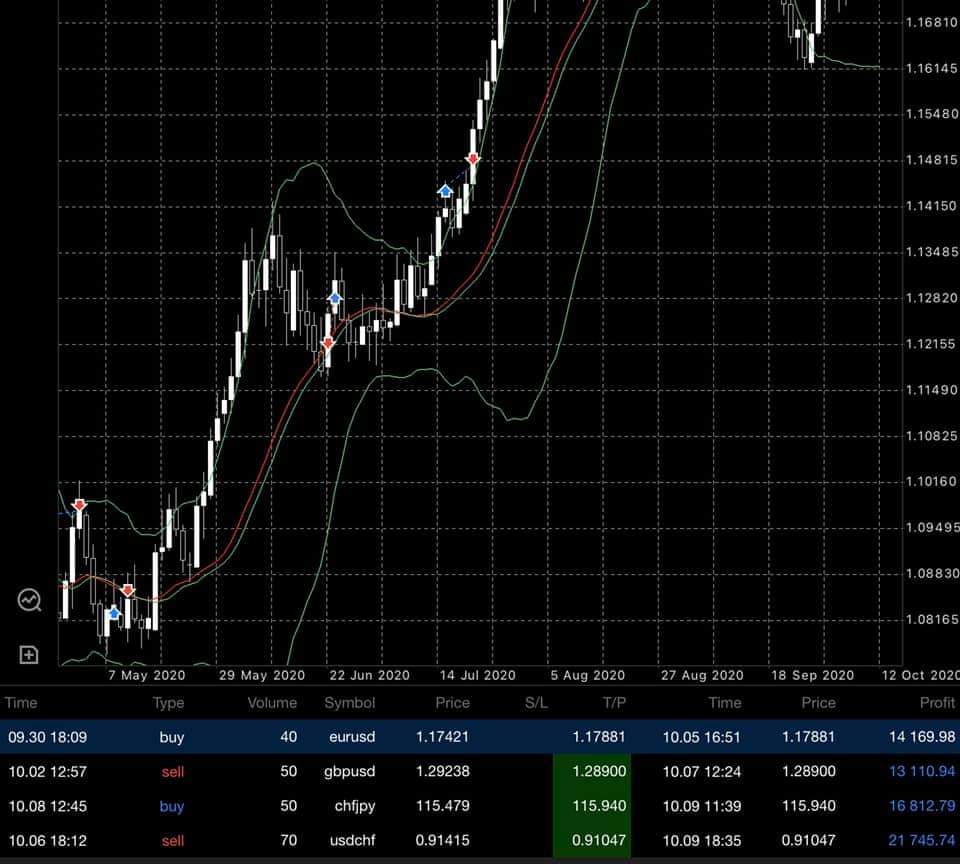Click the T/P column header
This screenshot has height=864, width=960.
614,703
